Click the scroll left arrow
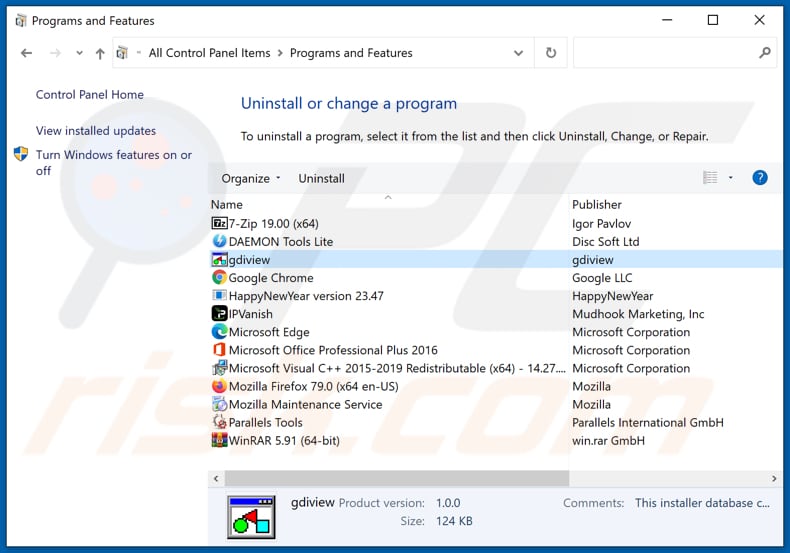 point(216,478)
